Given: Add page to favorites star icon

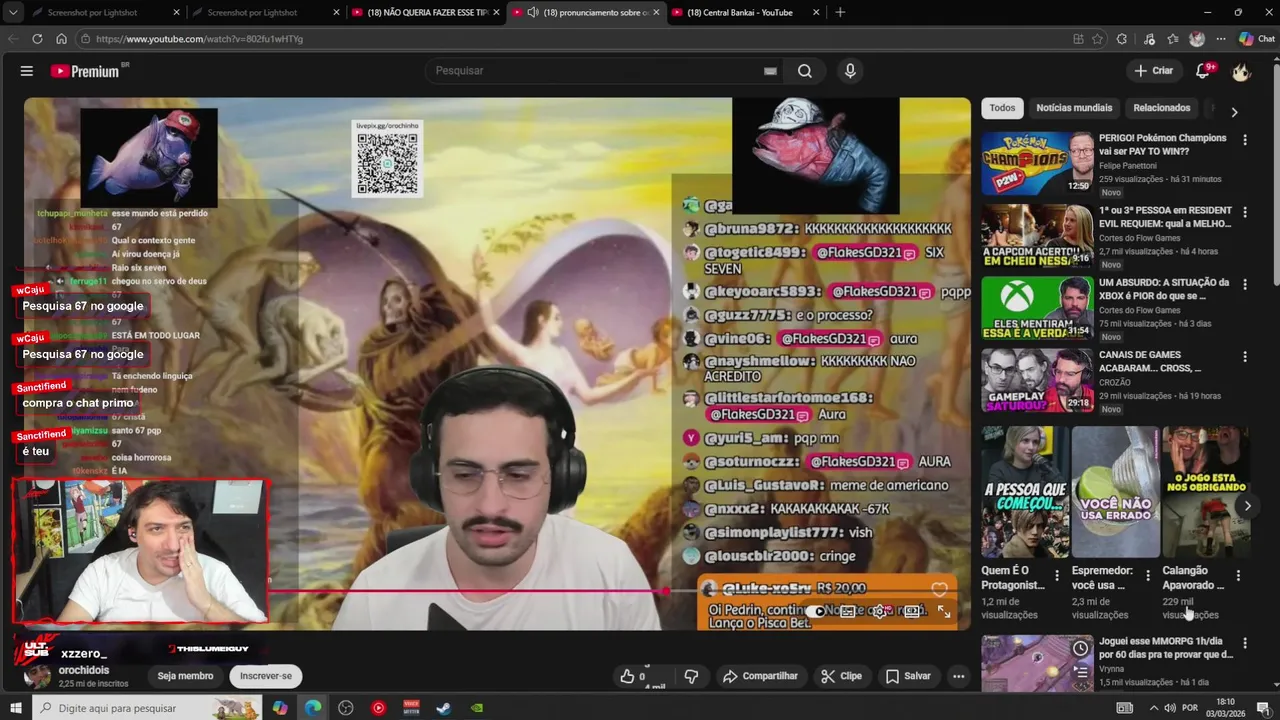Looking at the screenshot, I should (1097, 39).
